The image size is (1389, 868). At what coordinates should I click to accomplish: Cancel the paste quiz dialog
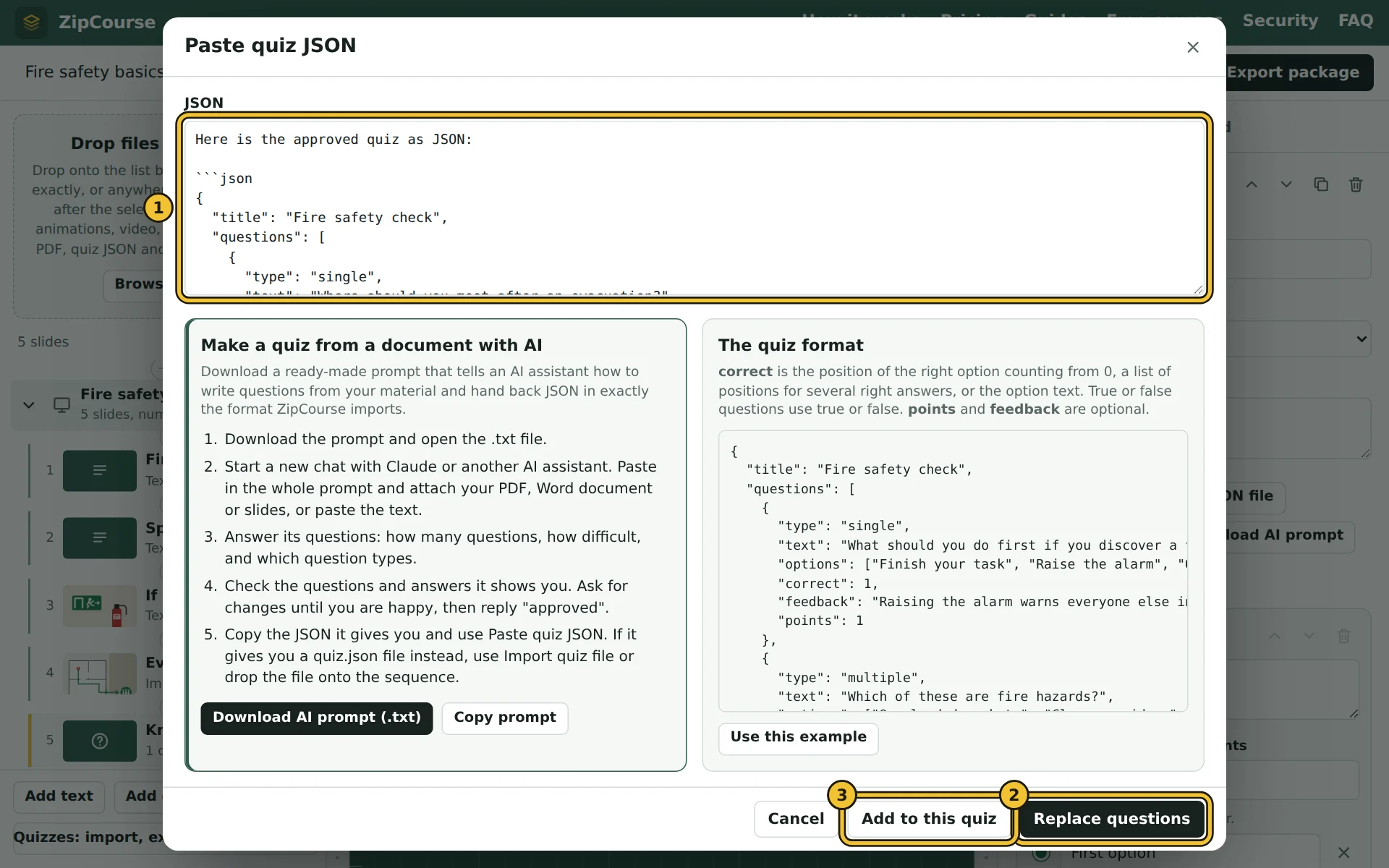tap(796, 819)
